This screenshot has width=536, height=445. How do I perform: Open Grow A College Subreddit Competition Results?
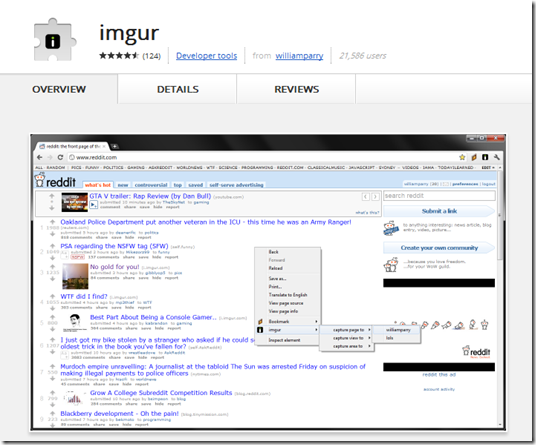[x=161, y=393]
